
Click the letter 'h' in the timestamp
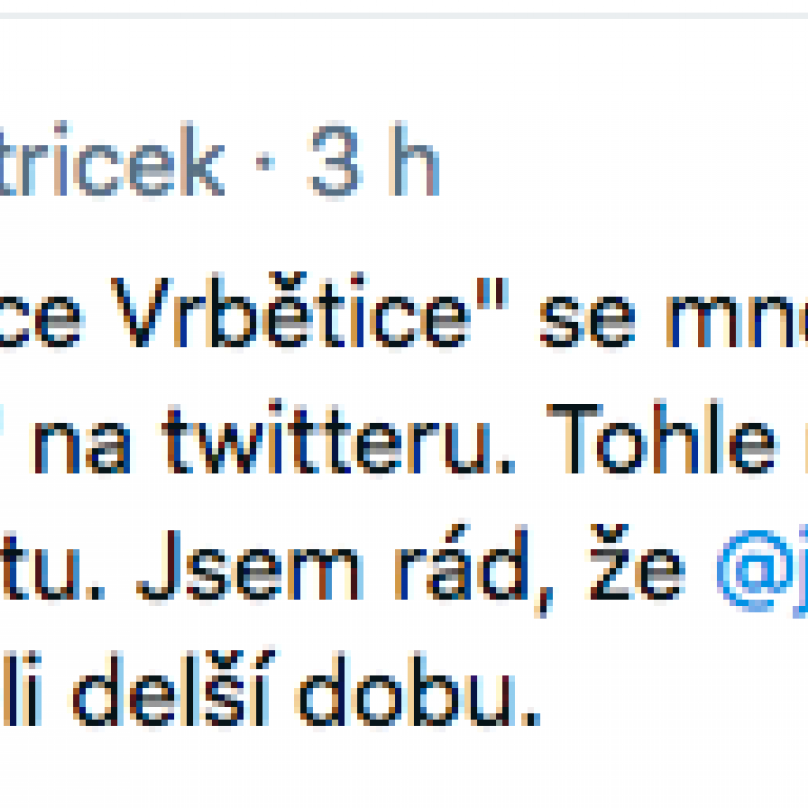tap(414, 159)
